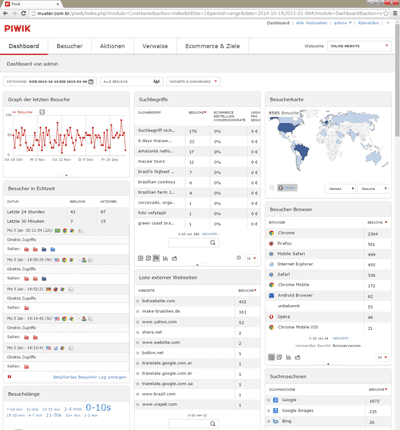
Task: Click Android Browser icon in Besucher-Browser list
Action: coord(271,295)
